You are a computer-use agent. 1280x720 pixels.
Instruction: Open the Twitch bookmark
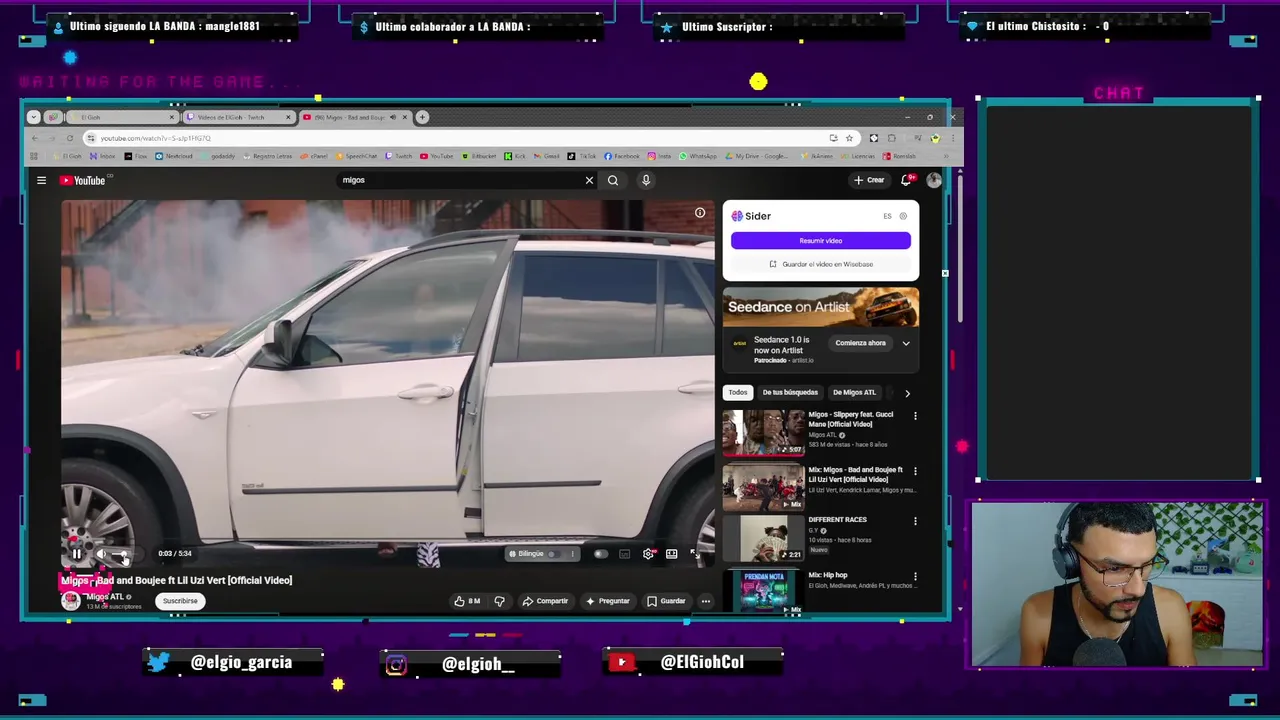click(399, 156)
